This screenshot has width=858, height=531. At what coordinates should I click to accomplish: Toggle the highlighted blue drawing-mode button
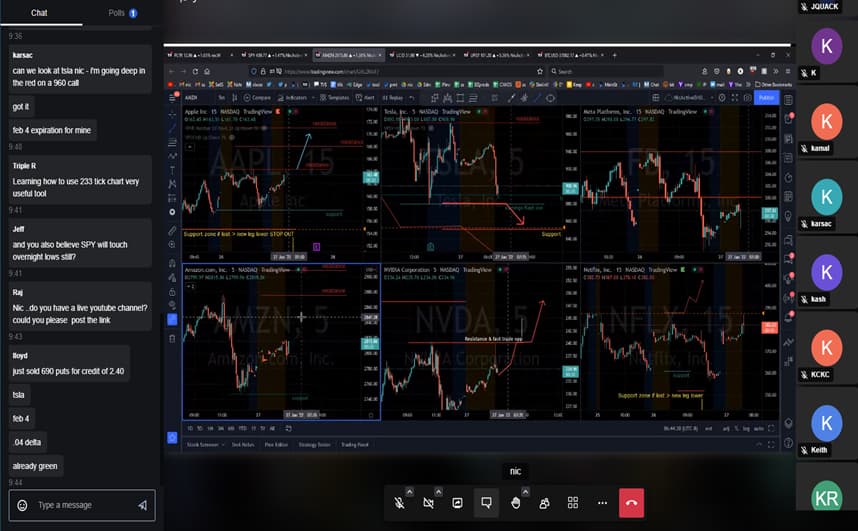click(x=172, y=320)
